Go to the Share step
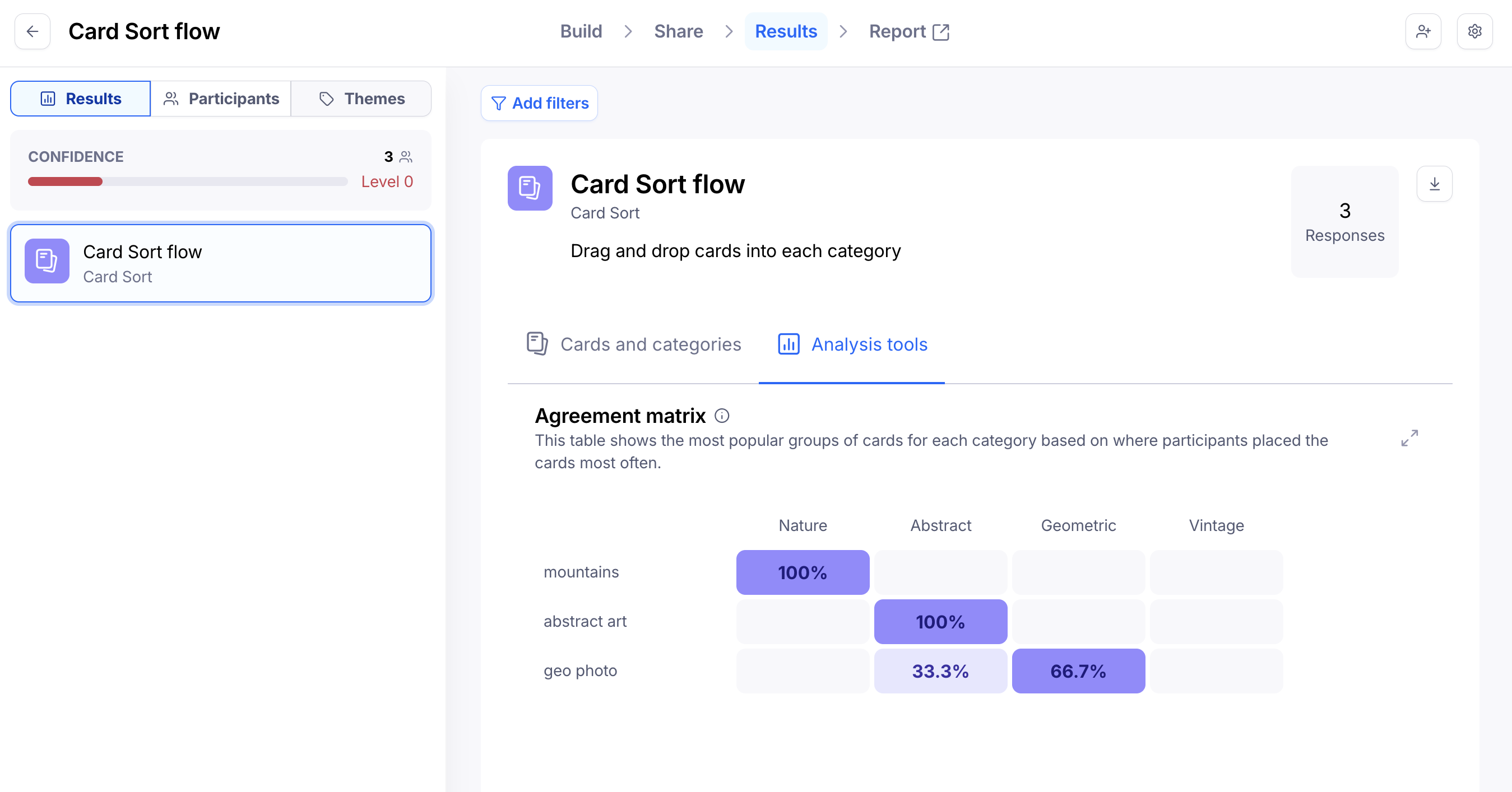Screen dimensions: 1512x792 coord(678,31)
